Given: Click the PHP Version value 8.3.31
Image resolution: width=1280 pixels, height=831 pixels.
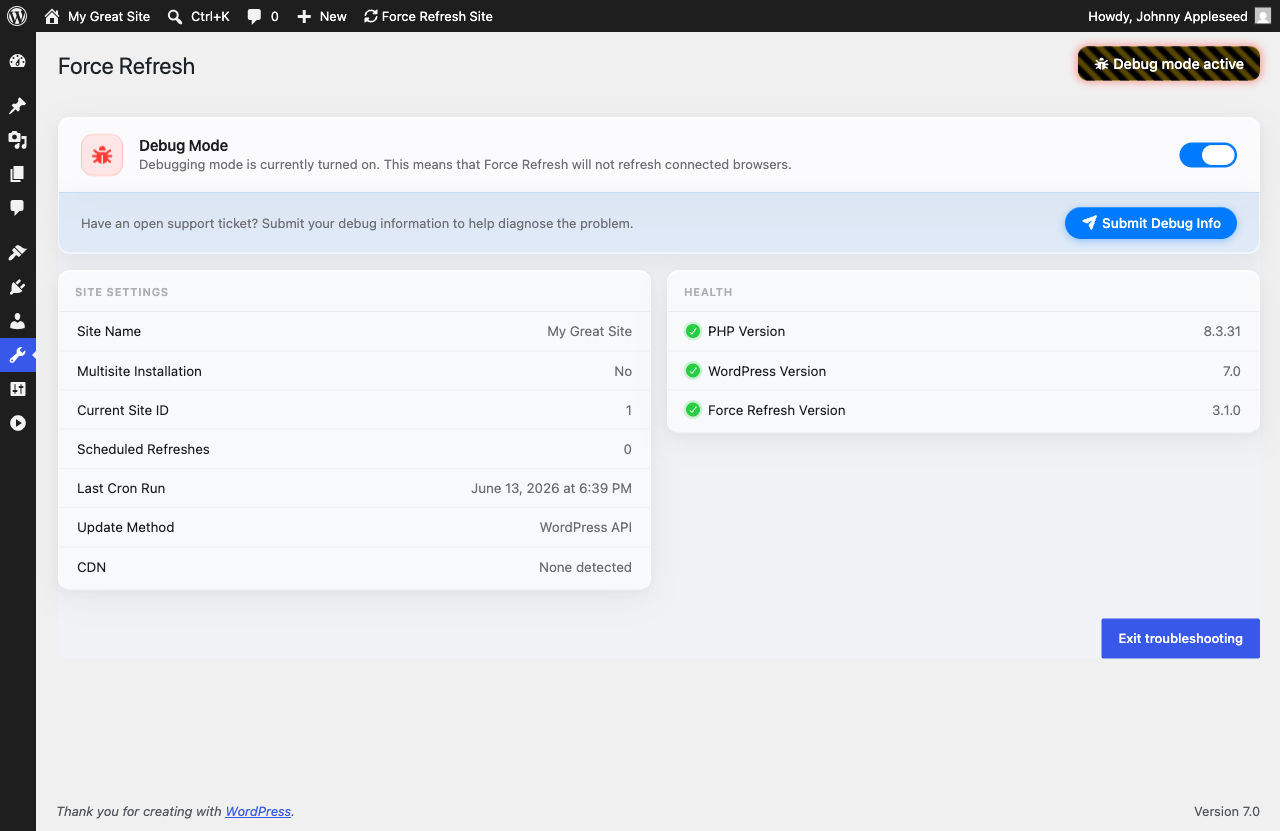Looking at the screenshot, I should [1222, 331].
